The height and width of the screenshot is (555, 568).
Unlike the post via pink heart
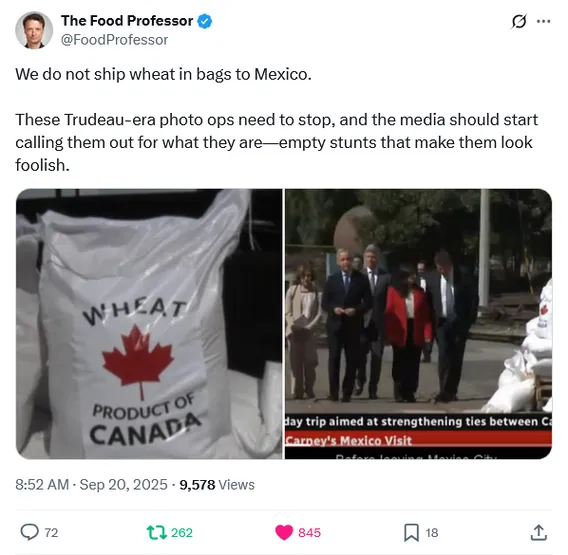pos(284,532)
